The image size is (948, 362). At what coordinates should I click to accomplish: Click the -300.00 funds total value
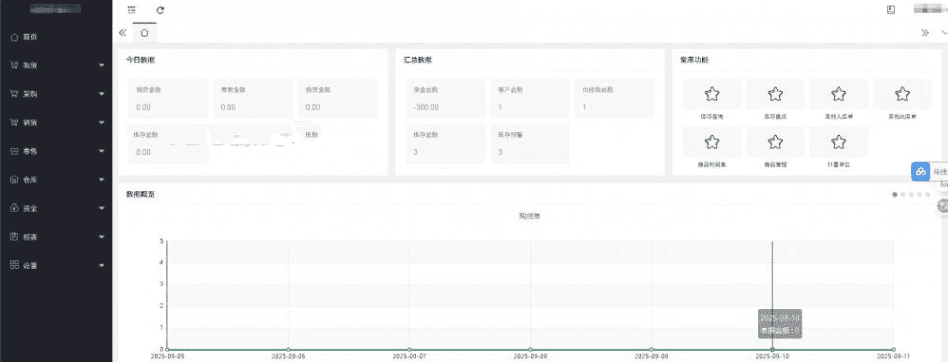coord(426,107)
